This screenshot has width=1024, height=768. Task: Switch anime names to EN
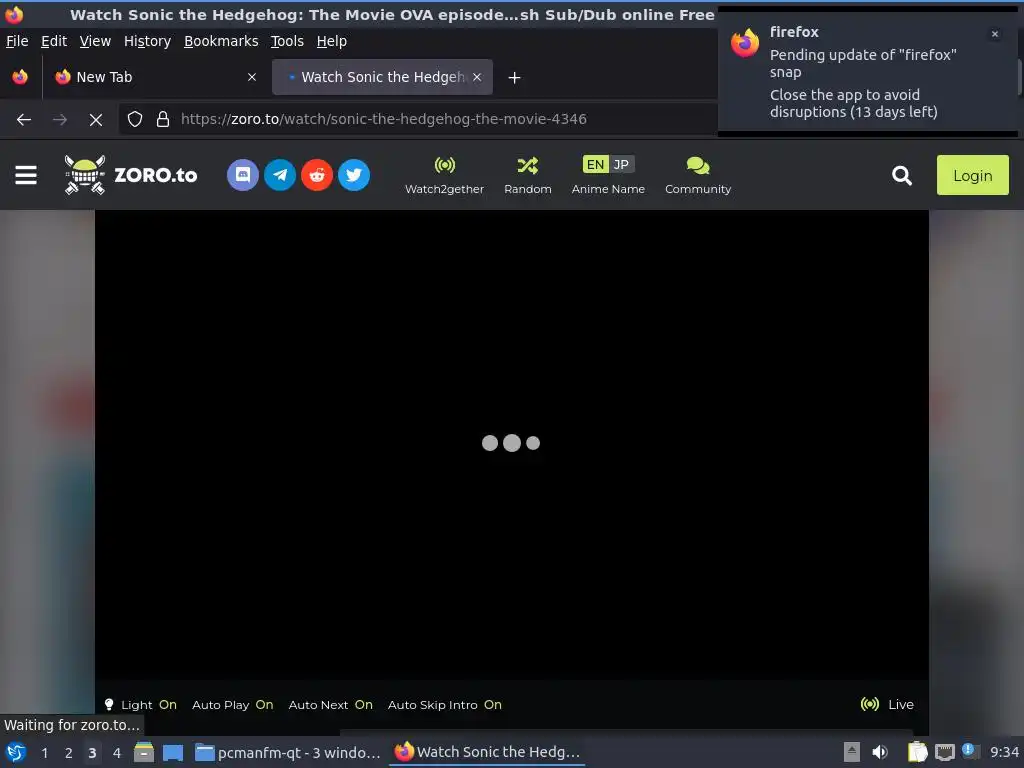595,165
